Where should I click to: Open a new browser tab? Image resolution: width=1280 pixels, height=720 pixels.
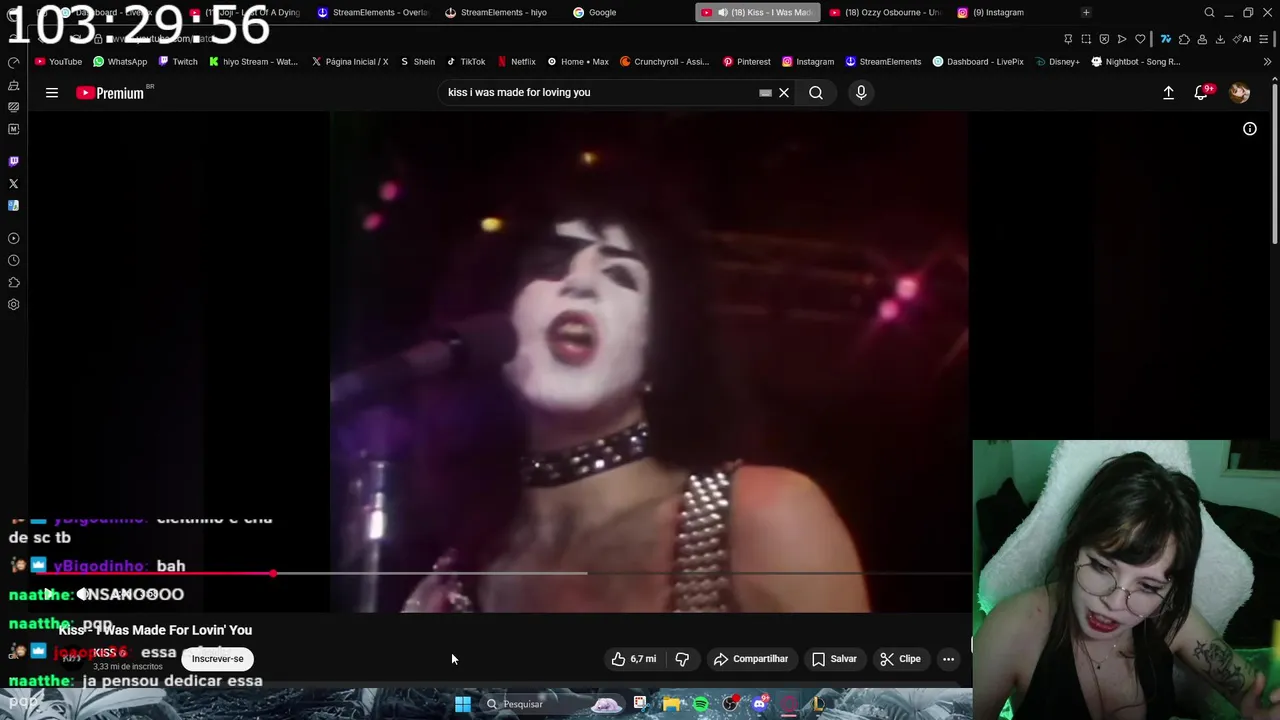coord(1086,12)
